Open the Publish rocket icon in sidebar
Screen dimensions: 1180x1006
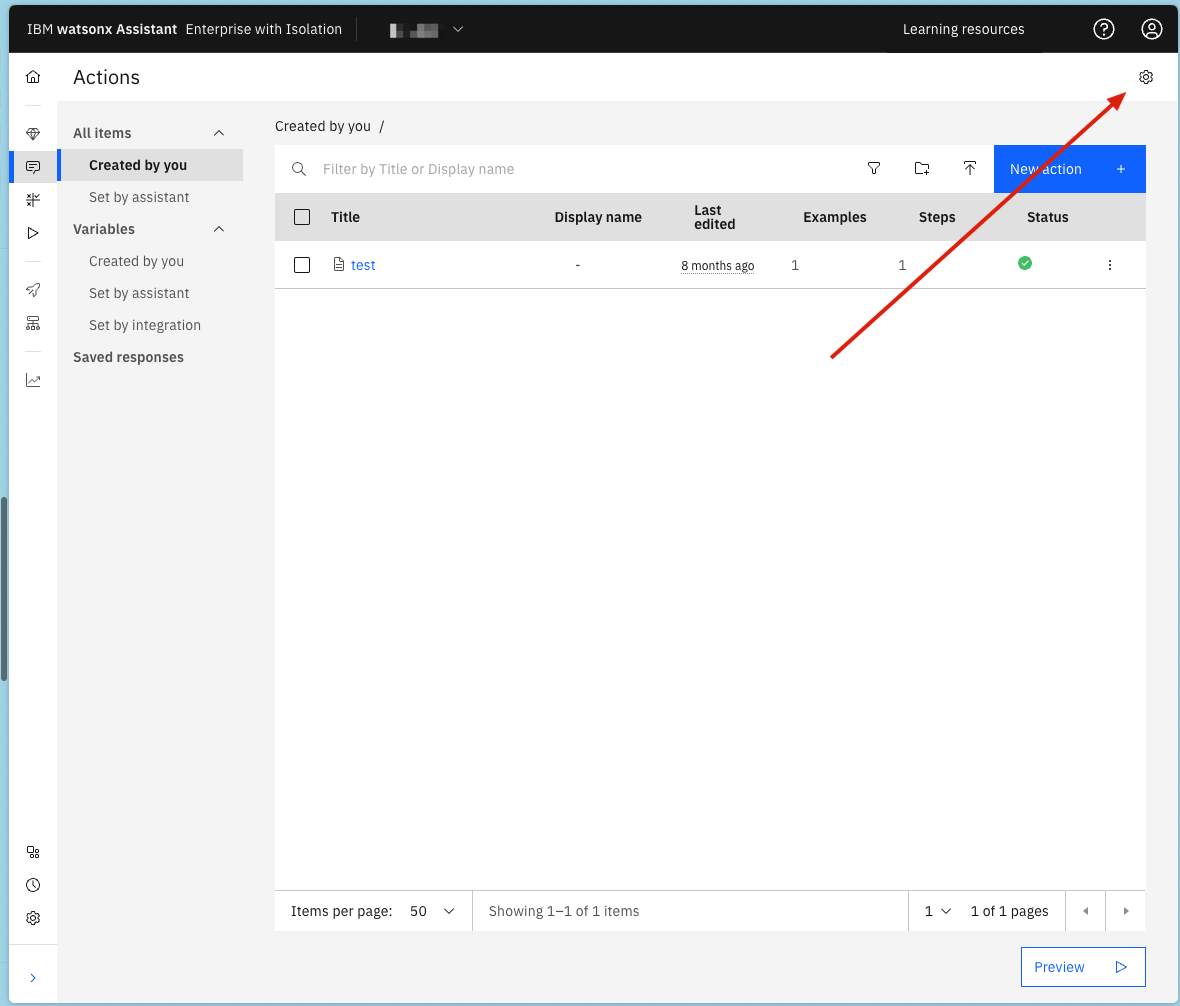coord(33,290)
